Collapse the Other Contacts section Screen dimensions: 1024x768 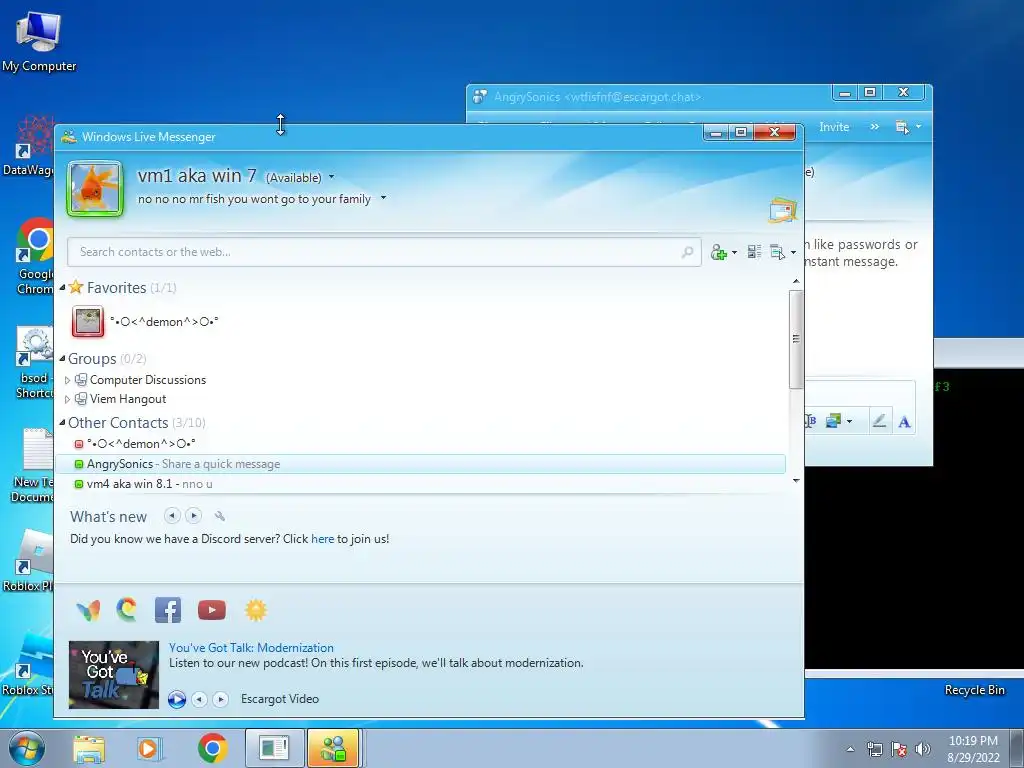pos(63,423)
